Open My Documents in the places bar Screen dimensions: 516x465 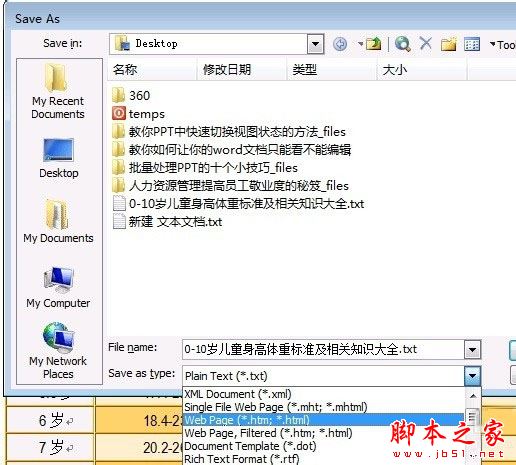pyautogui.click(x=58, y=221)
